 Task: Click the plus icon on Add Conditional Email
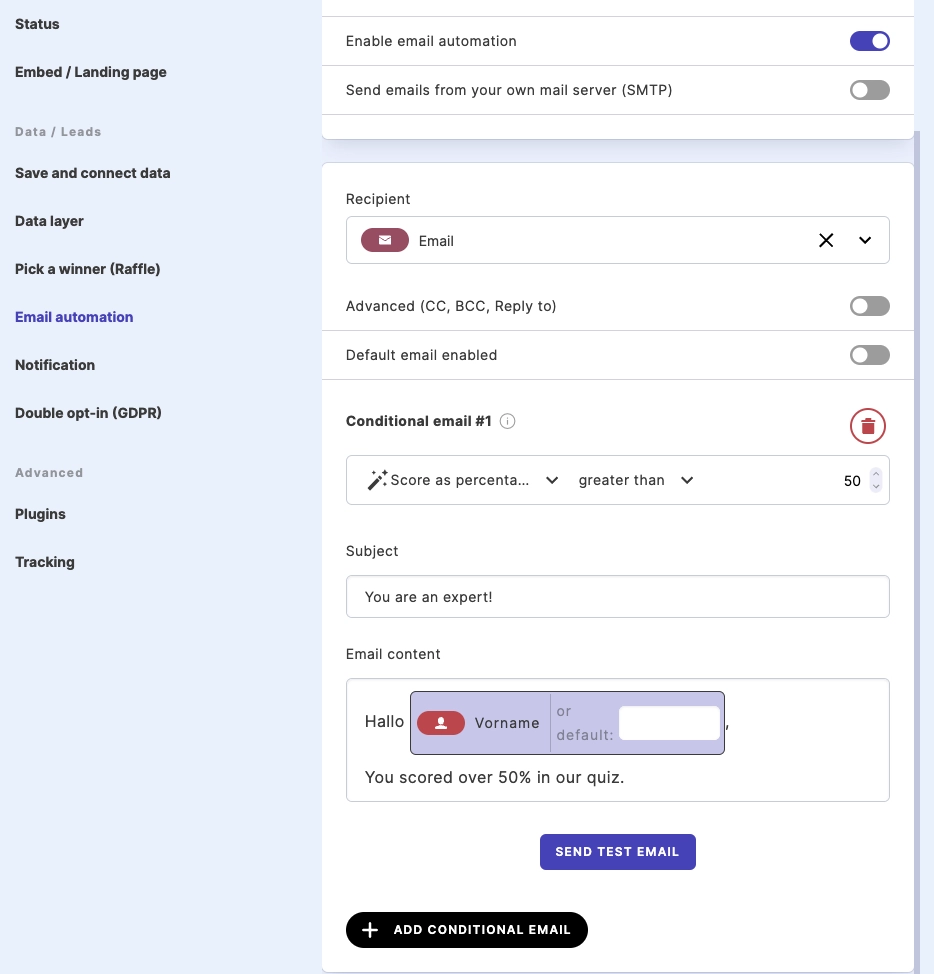point(370,930)
